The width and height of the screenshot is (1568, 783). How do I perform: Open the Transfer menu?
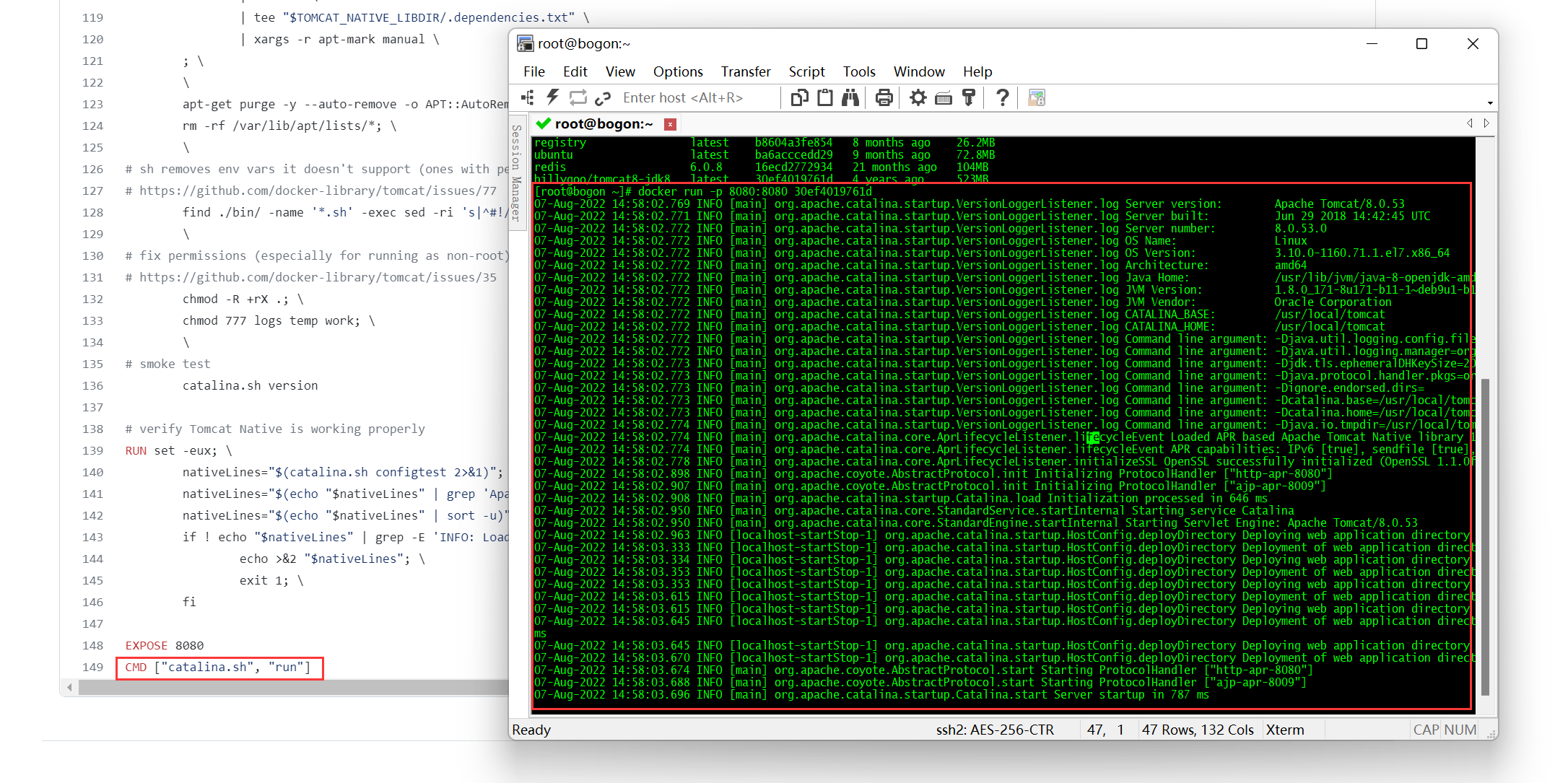coord(746,71)
